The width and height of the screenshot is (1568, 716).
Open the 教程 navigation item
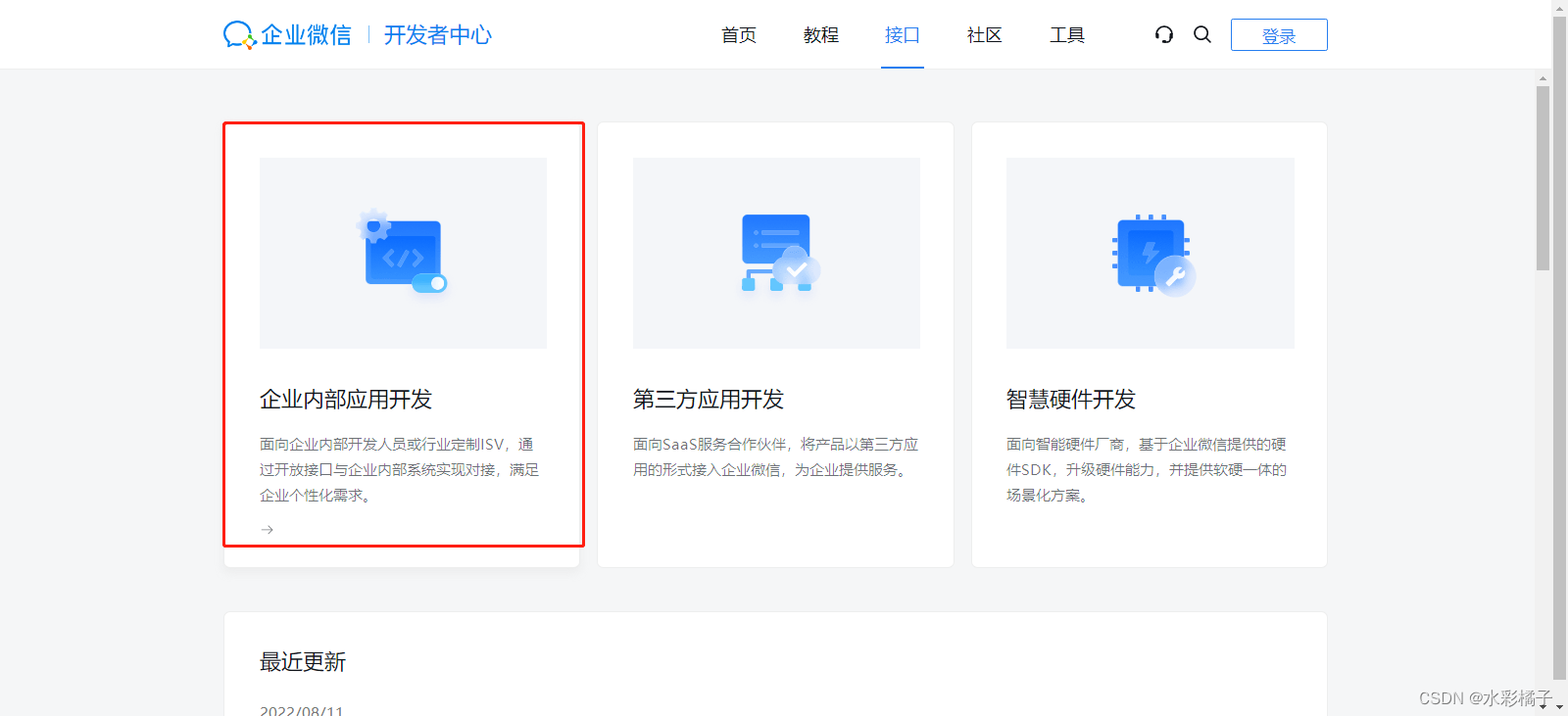click(x=821, y=35)
